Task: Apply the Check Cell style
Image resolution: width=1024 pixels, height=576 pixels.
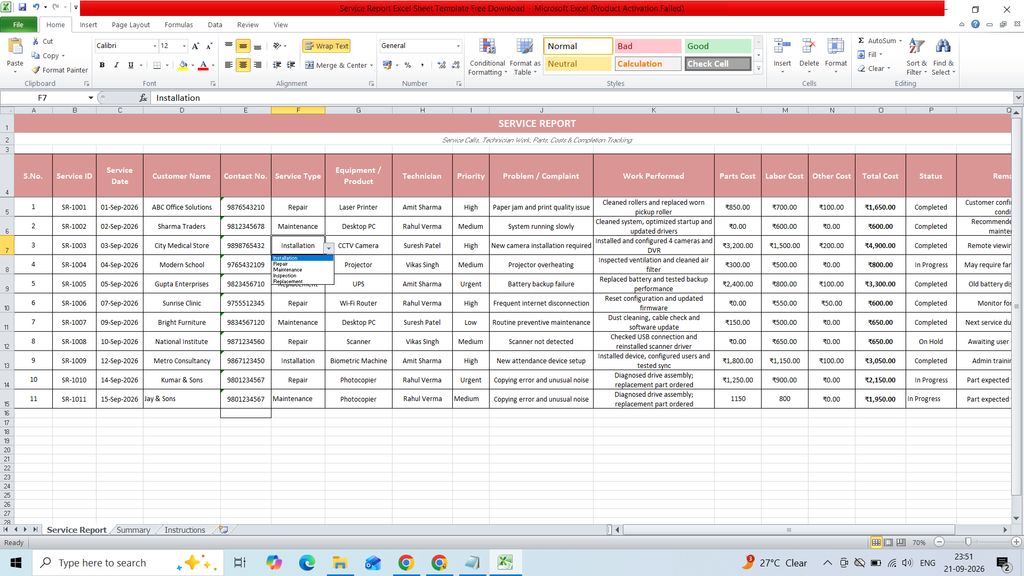Action: point(717,64)
